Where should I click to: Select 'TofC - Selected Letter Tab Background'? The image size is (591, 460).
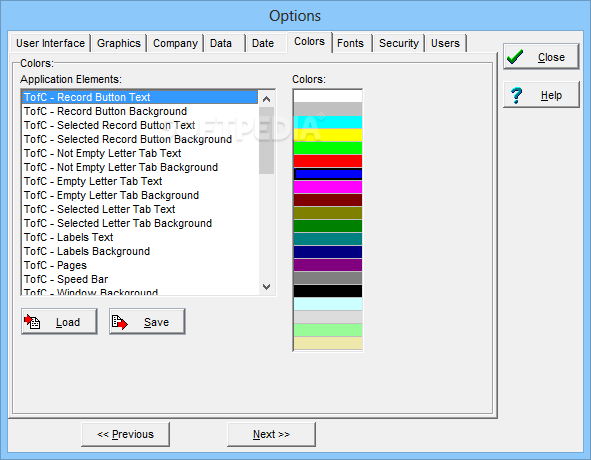click(x=140, y=223)
